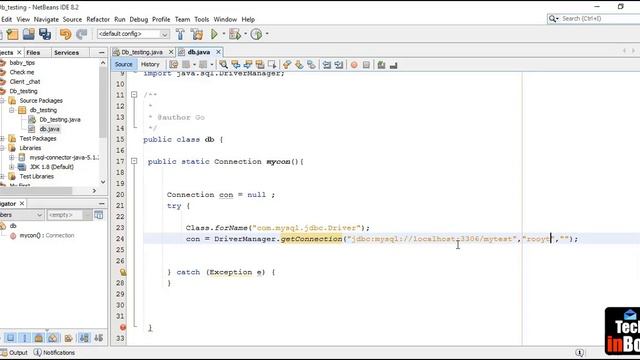Click the Profile Project icon
Image resolution: width=640 pixels, height=360 pixels.
pos(256,34)
